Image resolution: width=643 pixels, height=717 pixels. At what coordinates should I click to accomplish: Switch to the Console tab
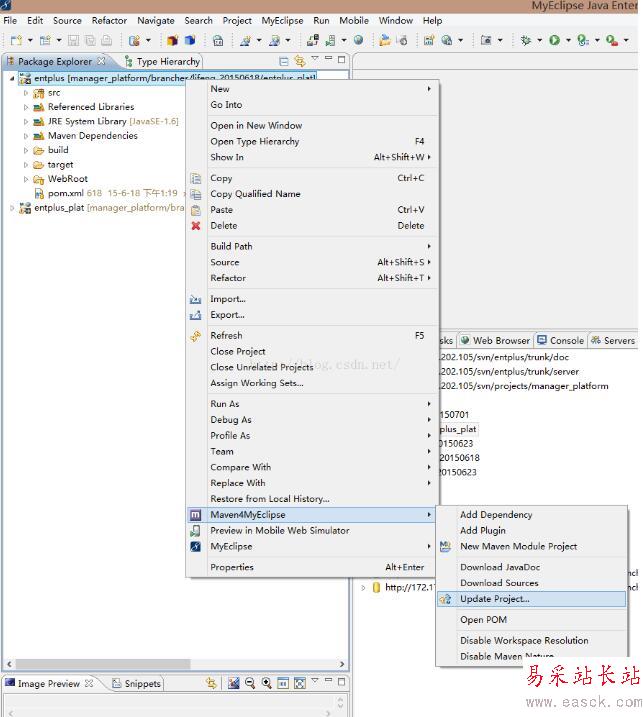click(x=561, y=341)
